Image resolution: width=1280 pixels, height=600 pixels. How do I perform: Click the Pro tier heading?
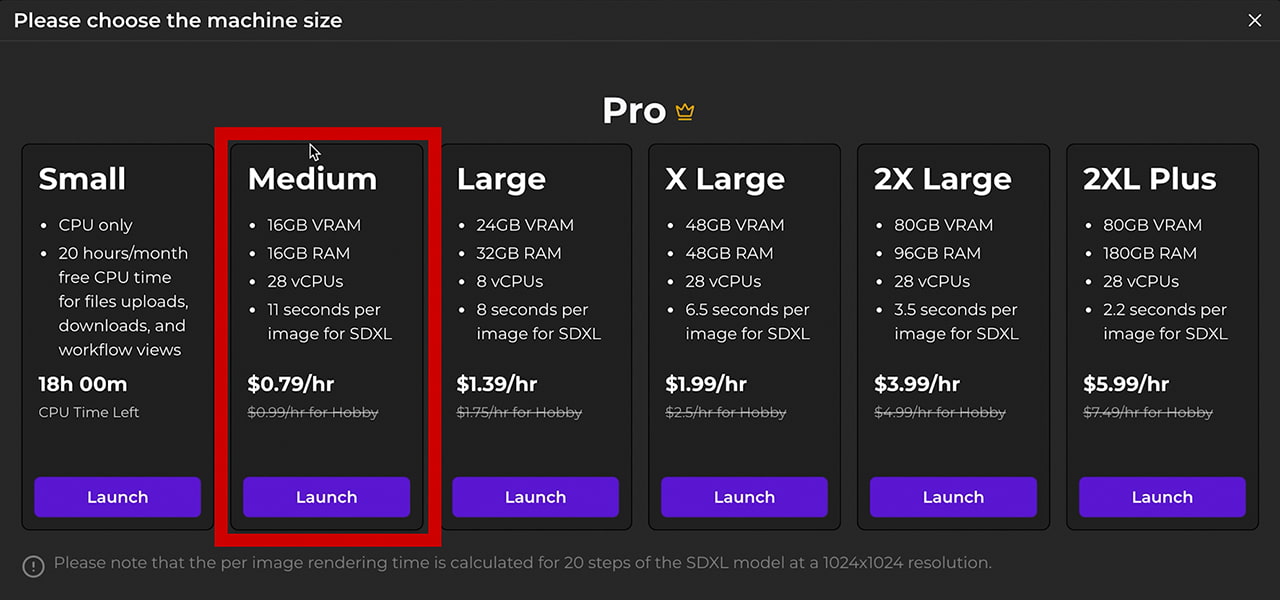(x=634, y=111)
